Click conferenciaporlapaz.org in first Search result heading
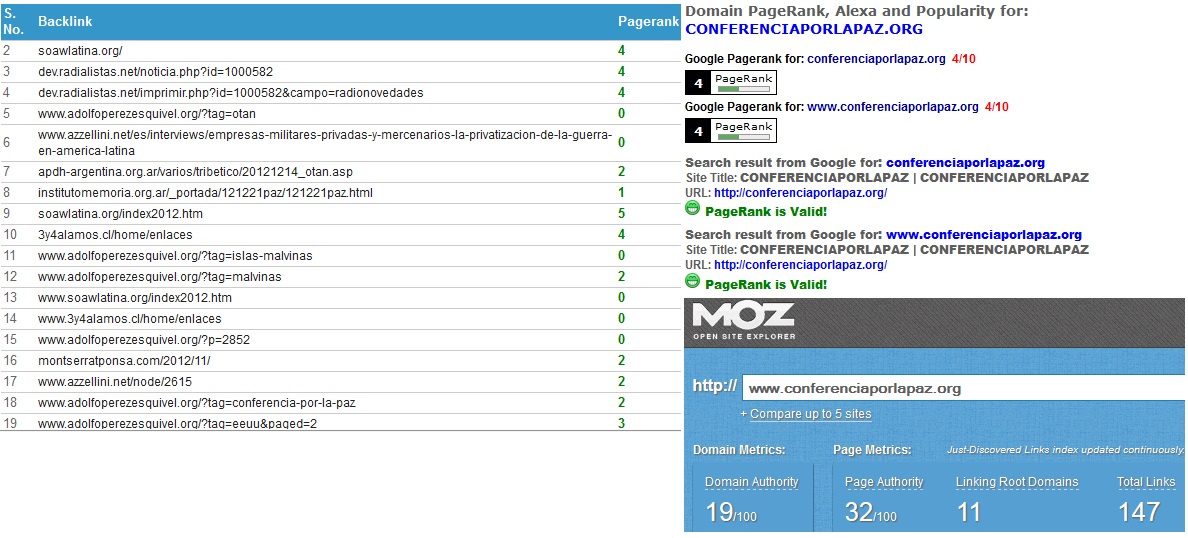This screenshot has width=1188, height=538. click(x=965, y=163)
